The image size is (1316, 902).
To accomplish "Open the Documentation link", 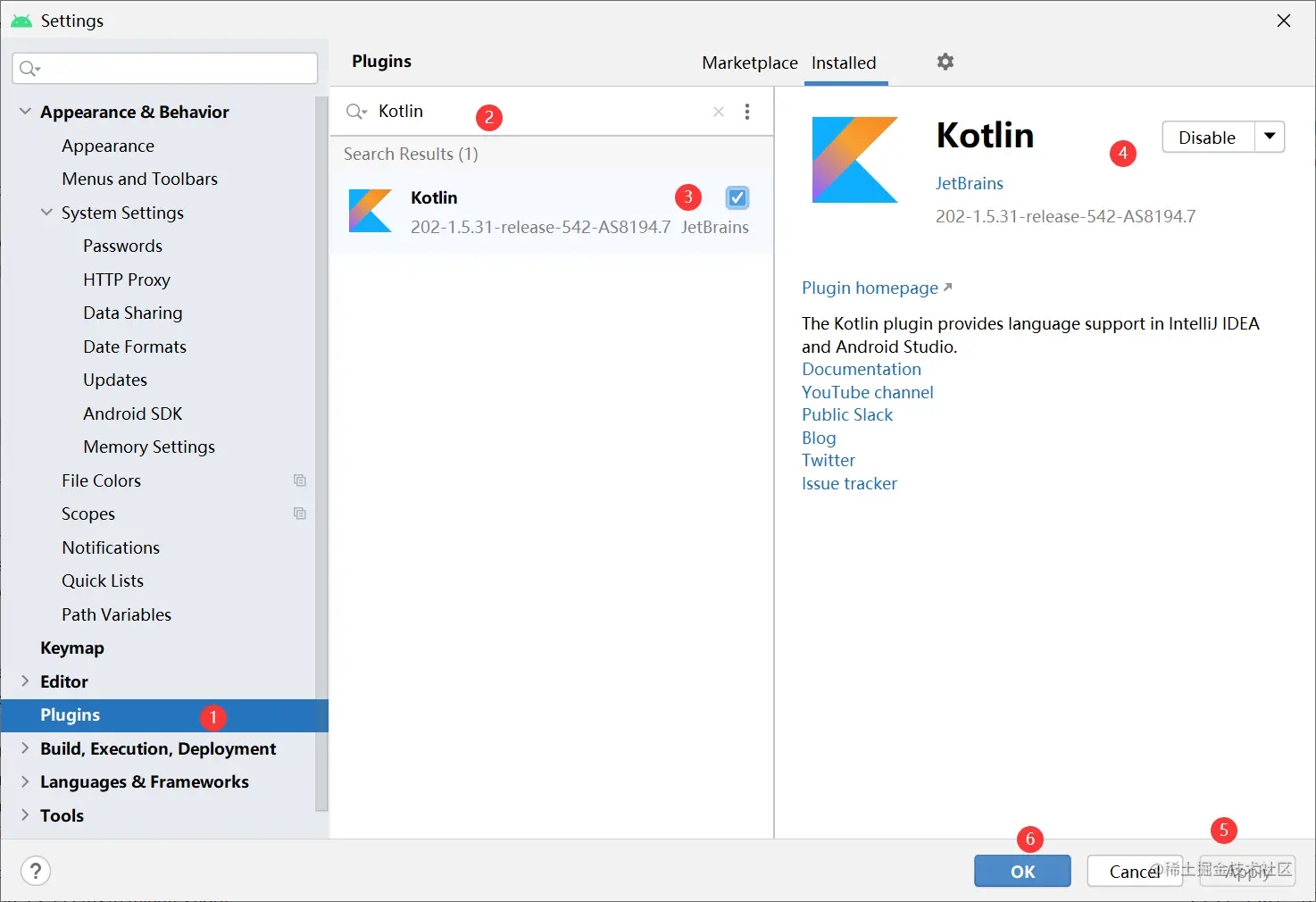I will click(x=862, y=369).
